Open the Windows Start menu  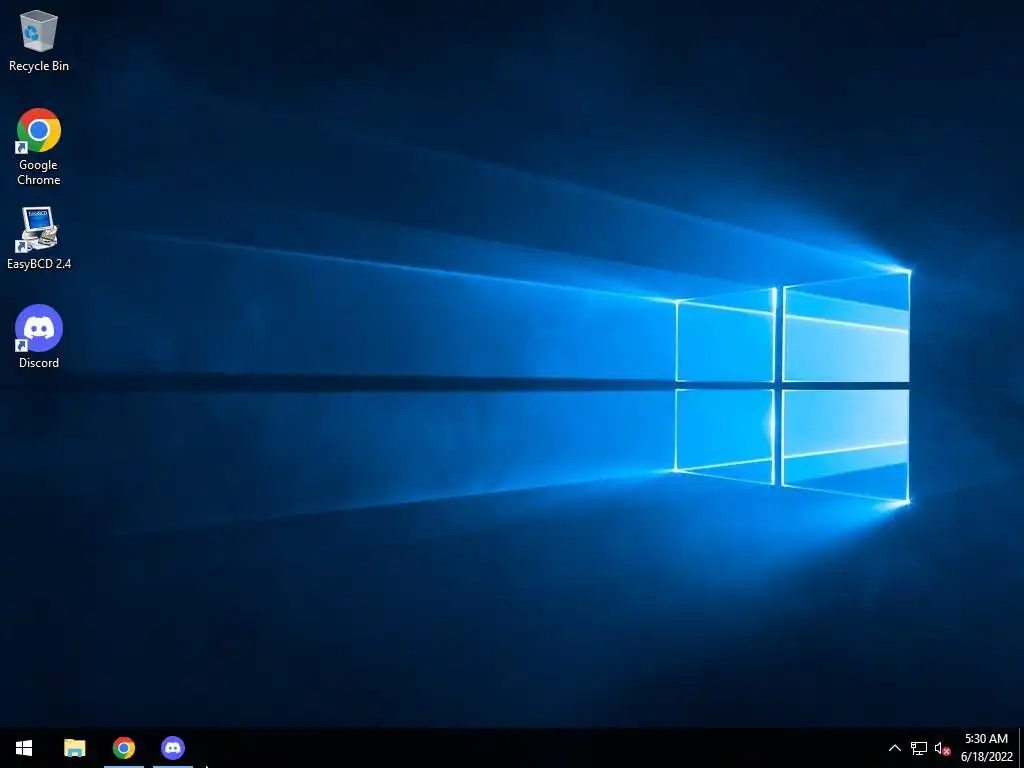(x=24, y=748)
